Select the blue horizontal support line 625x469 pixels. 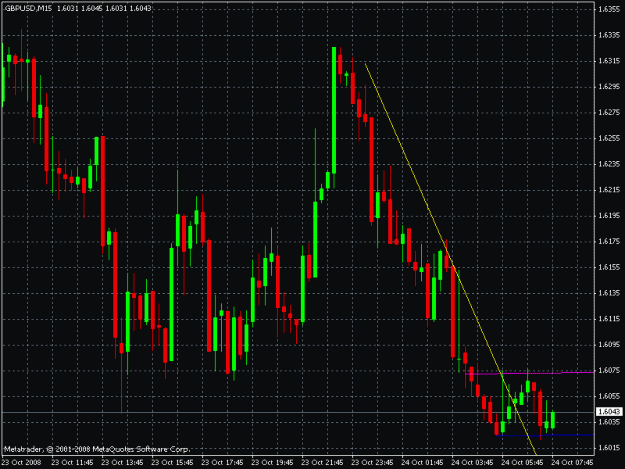click(544, 435)
